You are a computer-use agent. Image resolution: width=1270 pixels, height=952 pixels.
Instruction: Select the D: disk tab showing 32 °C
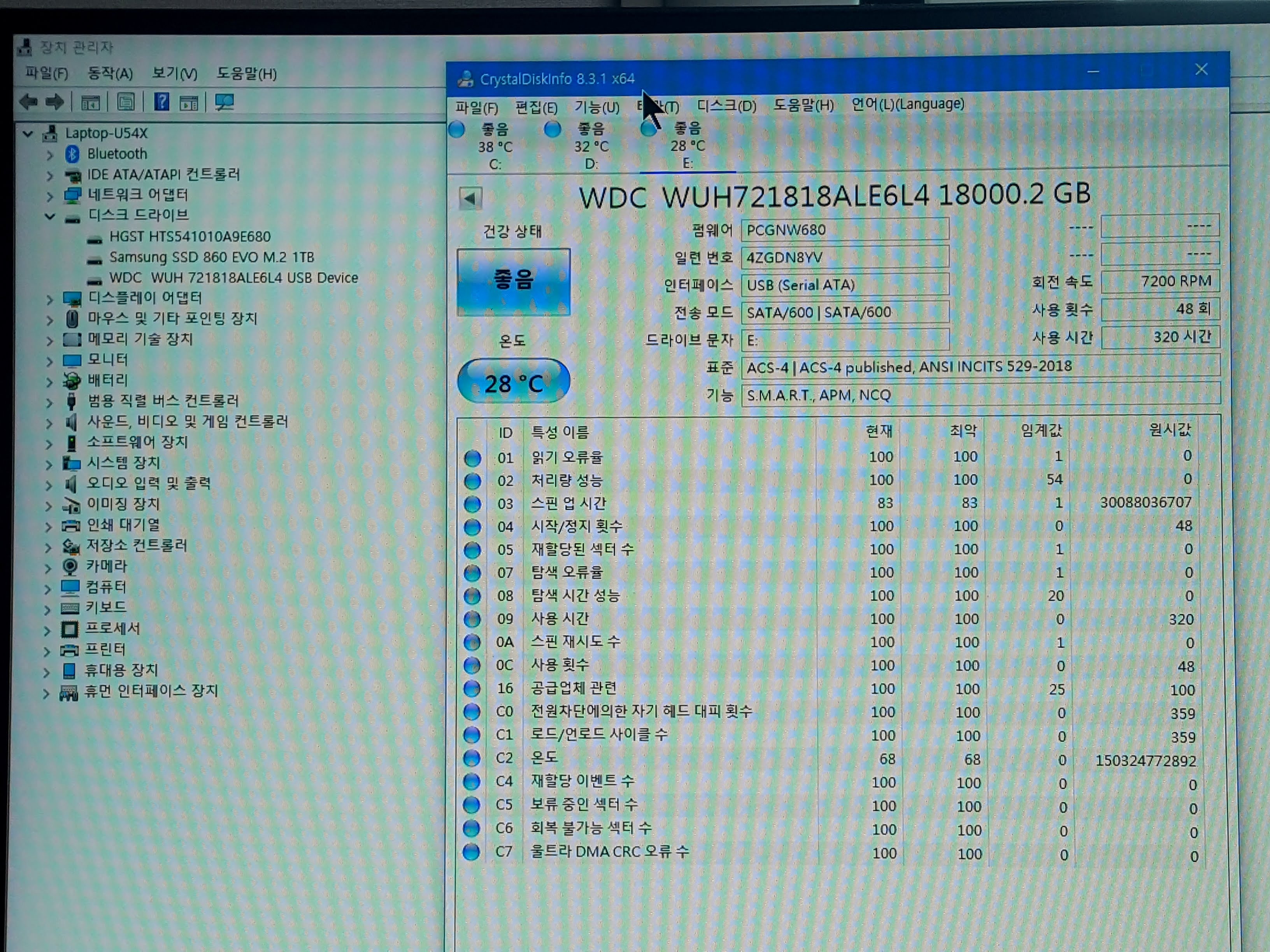click(x=591, y=146)
